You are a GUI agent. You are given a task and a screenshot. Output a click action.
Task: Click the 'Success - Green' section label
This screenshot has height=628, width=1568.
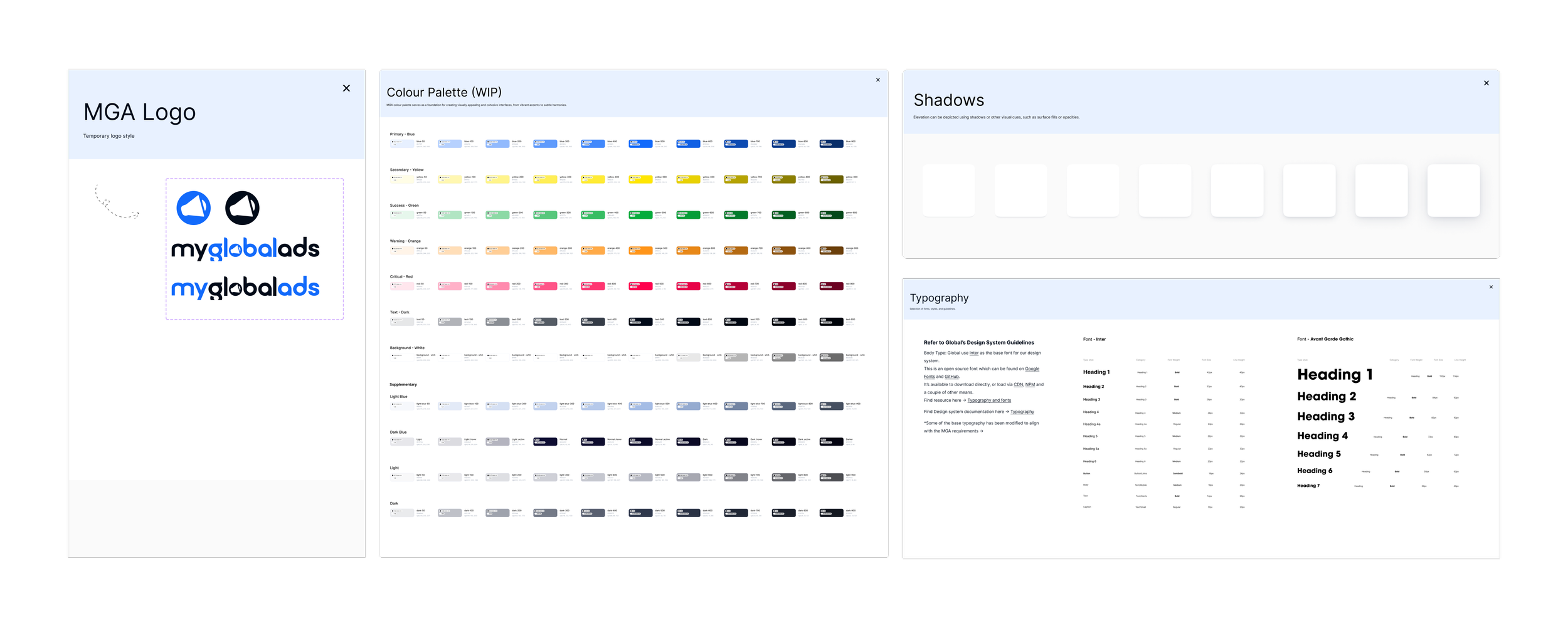click(404, 206)
